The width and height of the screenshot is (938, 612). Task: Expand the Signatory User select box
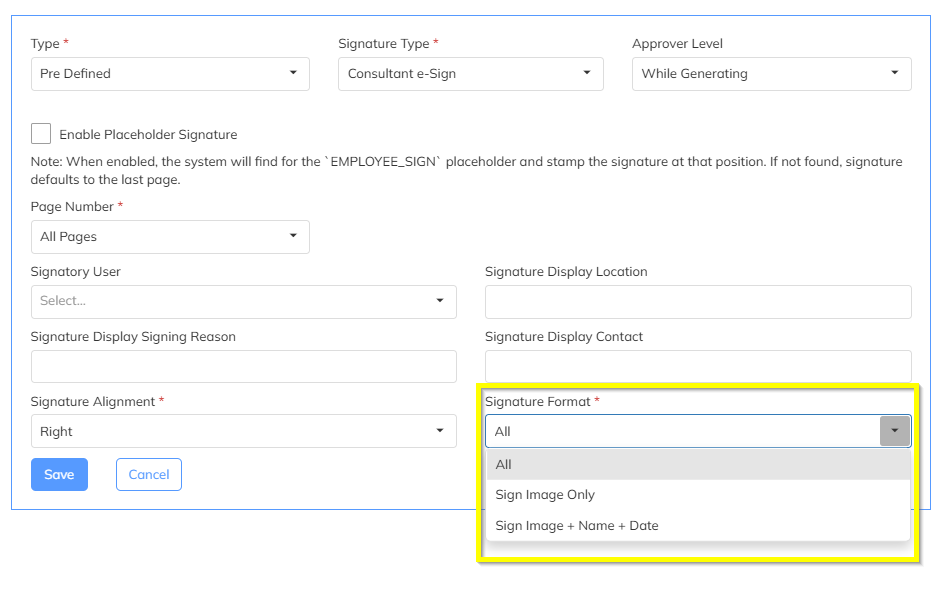243,301
